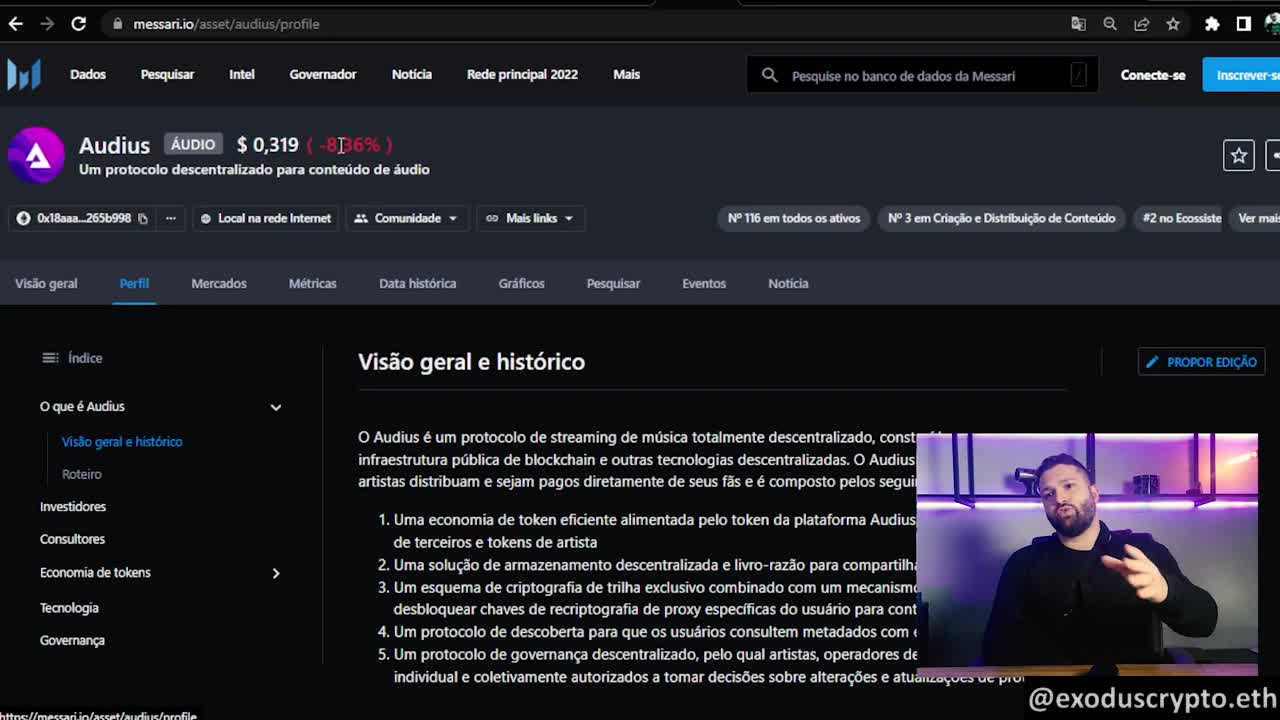Click the $ 0,319 price value

click(x=267, y=145)
